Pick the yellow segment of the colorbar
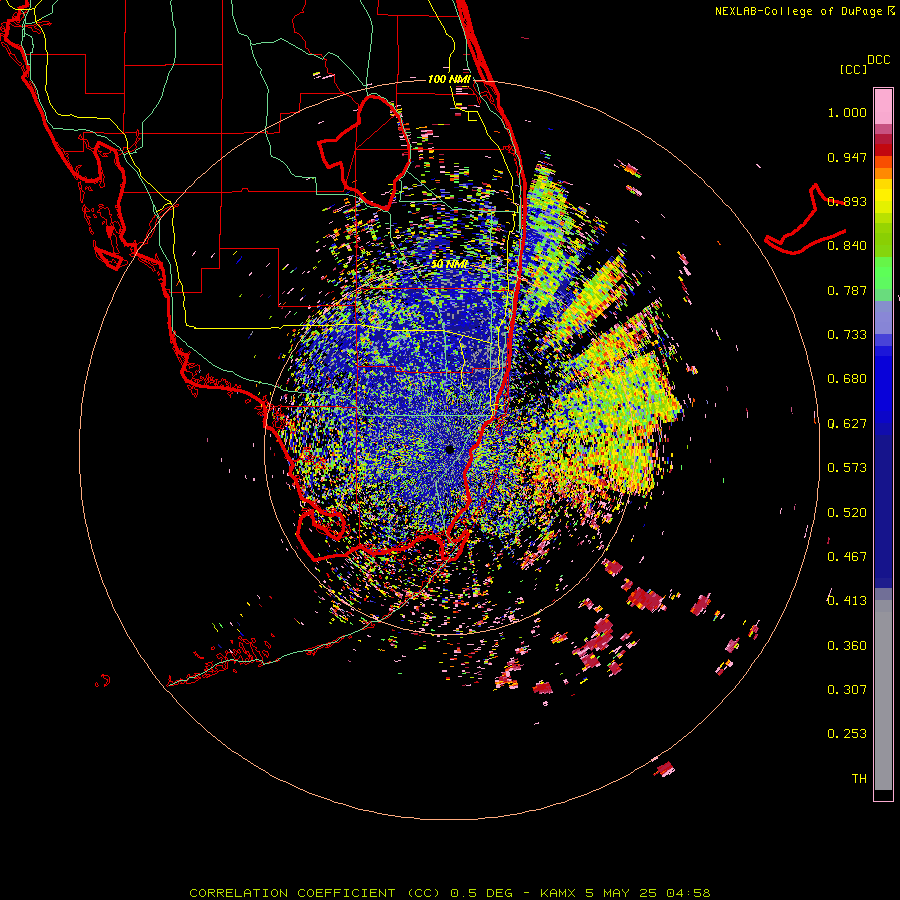This screenshot has width=900, height=900. tap(883, 196)
